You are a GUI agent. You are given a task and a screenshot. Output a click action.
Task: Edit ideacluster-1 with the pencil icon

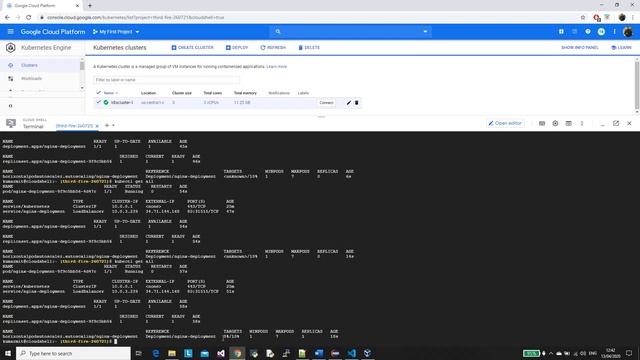point(349,103)
